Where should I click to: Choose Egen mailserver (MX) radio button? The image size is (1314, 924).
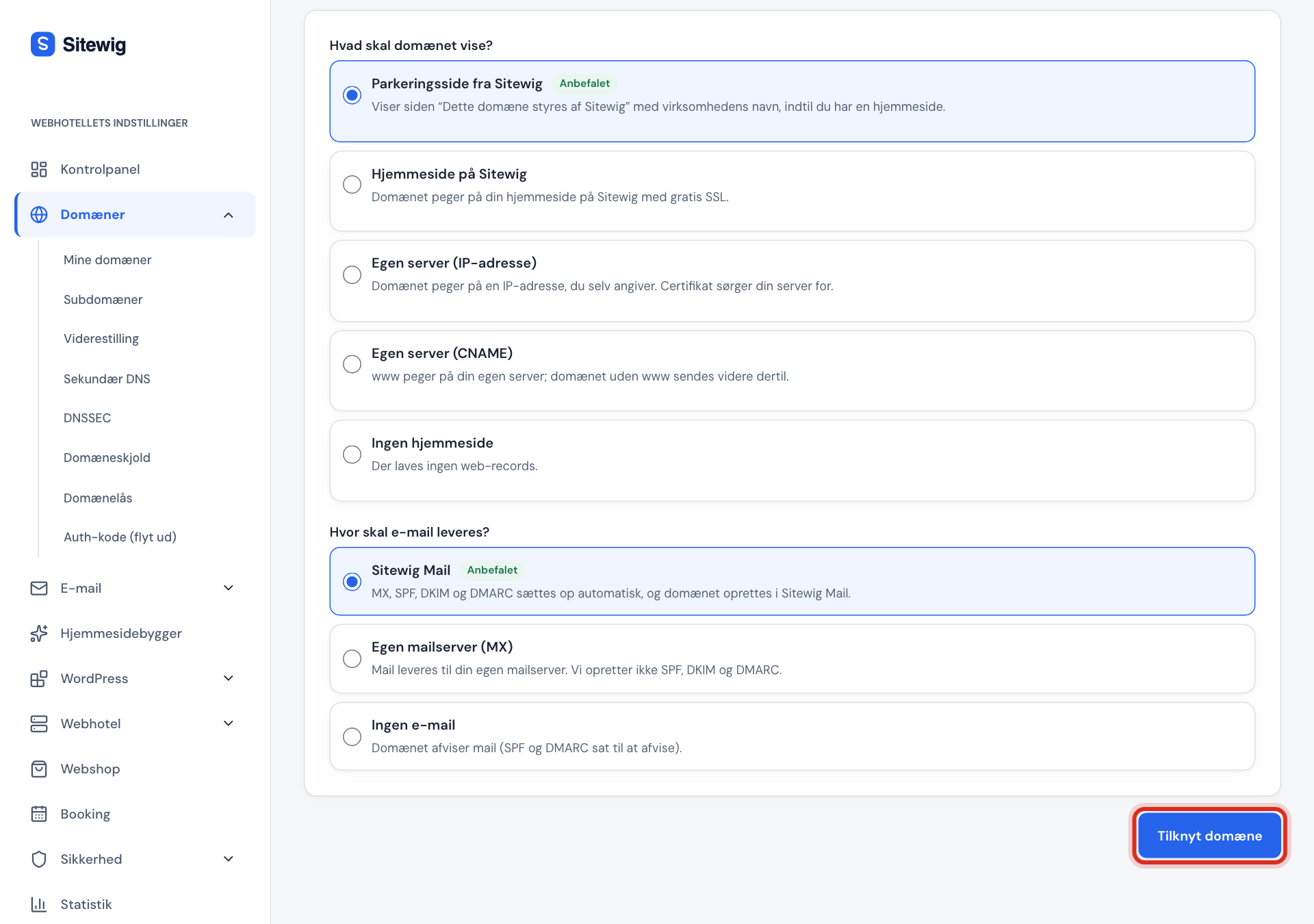352,658
